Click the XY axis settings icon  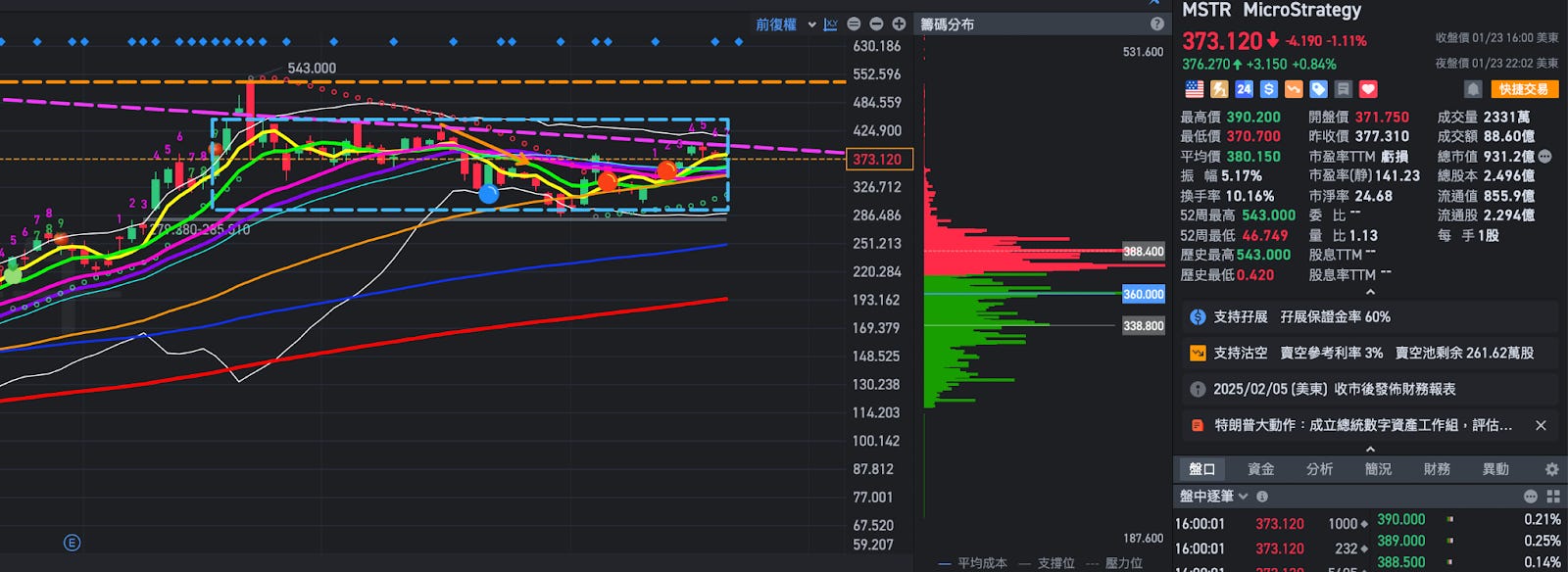coord(831,24)
